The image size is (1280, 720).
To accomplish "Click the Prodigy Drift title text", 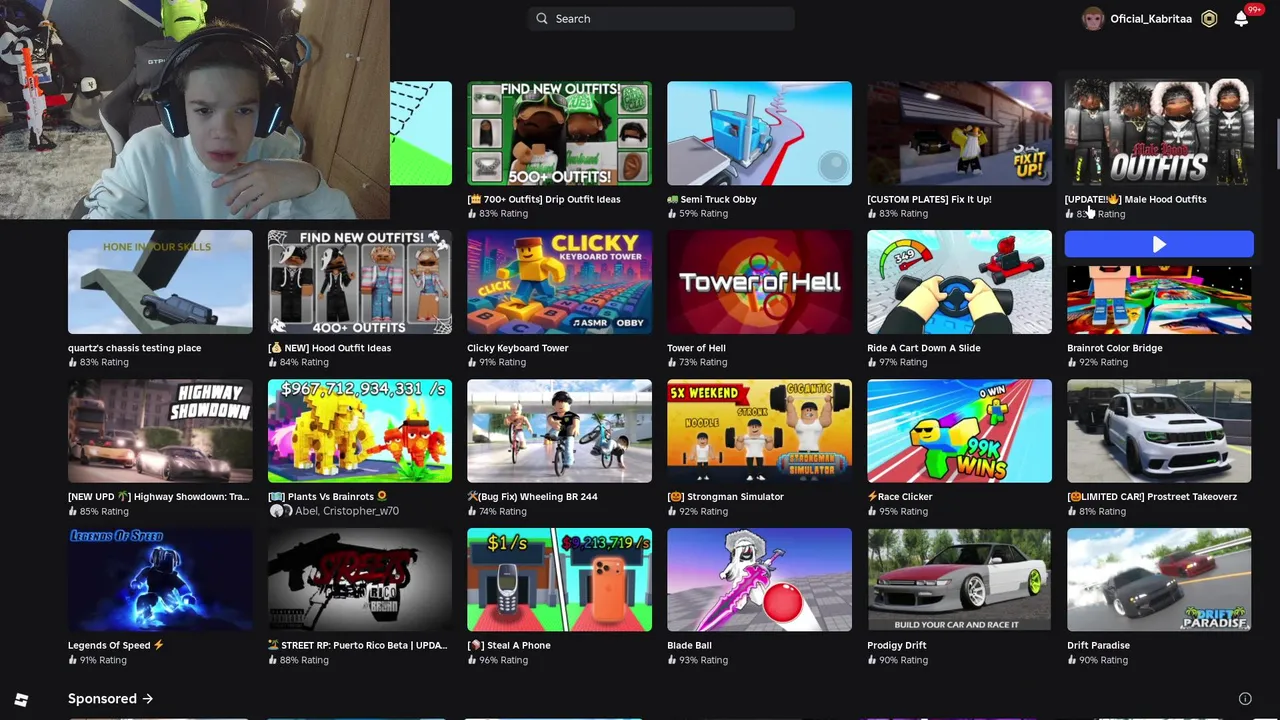I will (897, 645).
